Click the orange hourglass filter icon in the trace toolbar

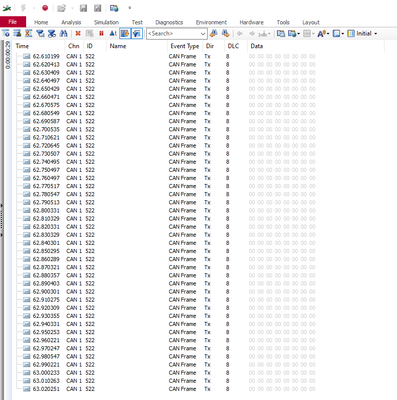[29, 33]
